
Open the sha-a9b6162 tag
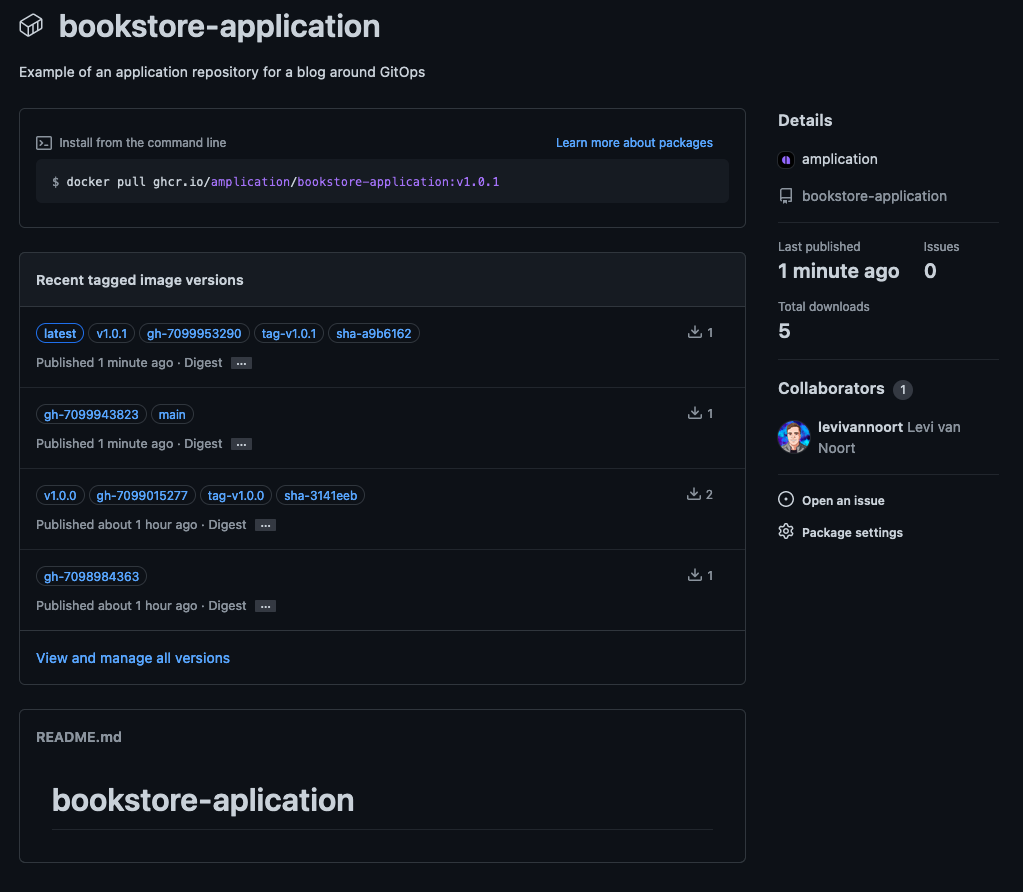click(x=374, y=333)
